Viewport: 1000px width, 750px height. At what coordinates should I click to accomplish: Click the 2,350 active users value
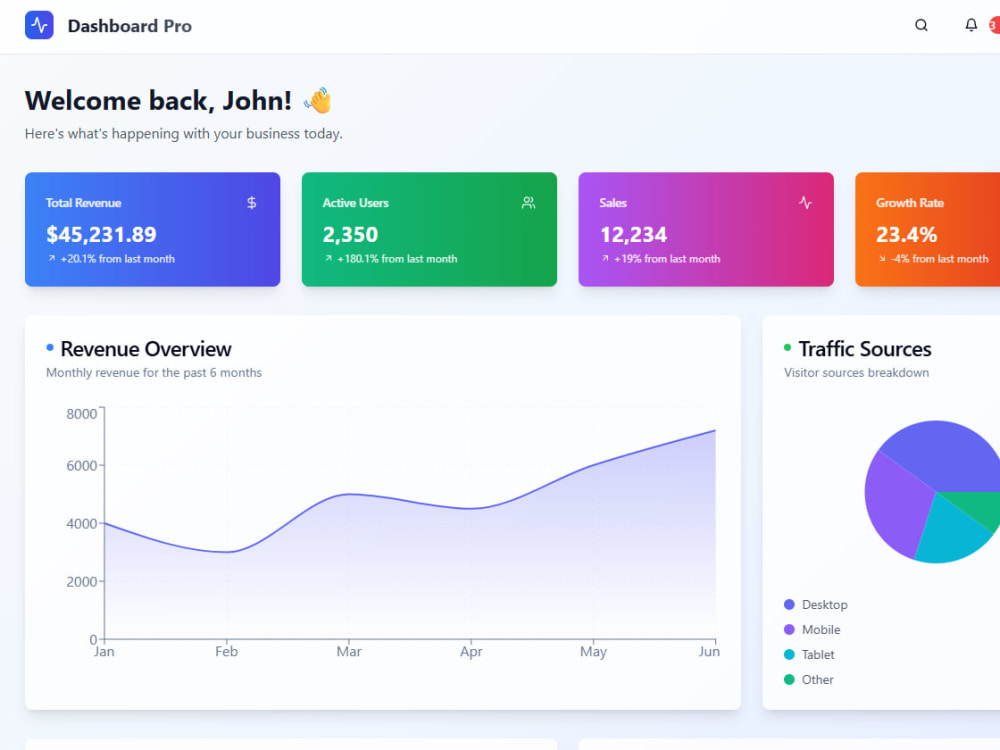coord(350,235)
